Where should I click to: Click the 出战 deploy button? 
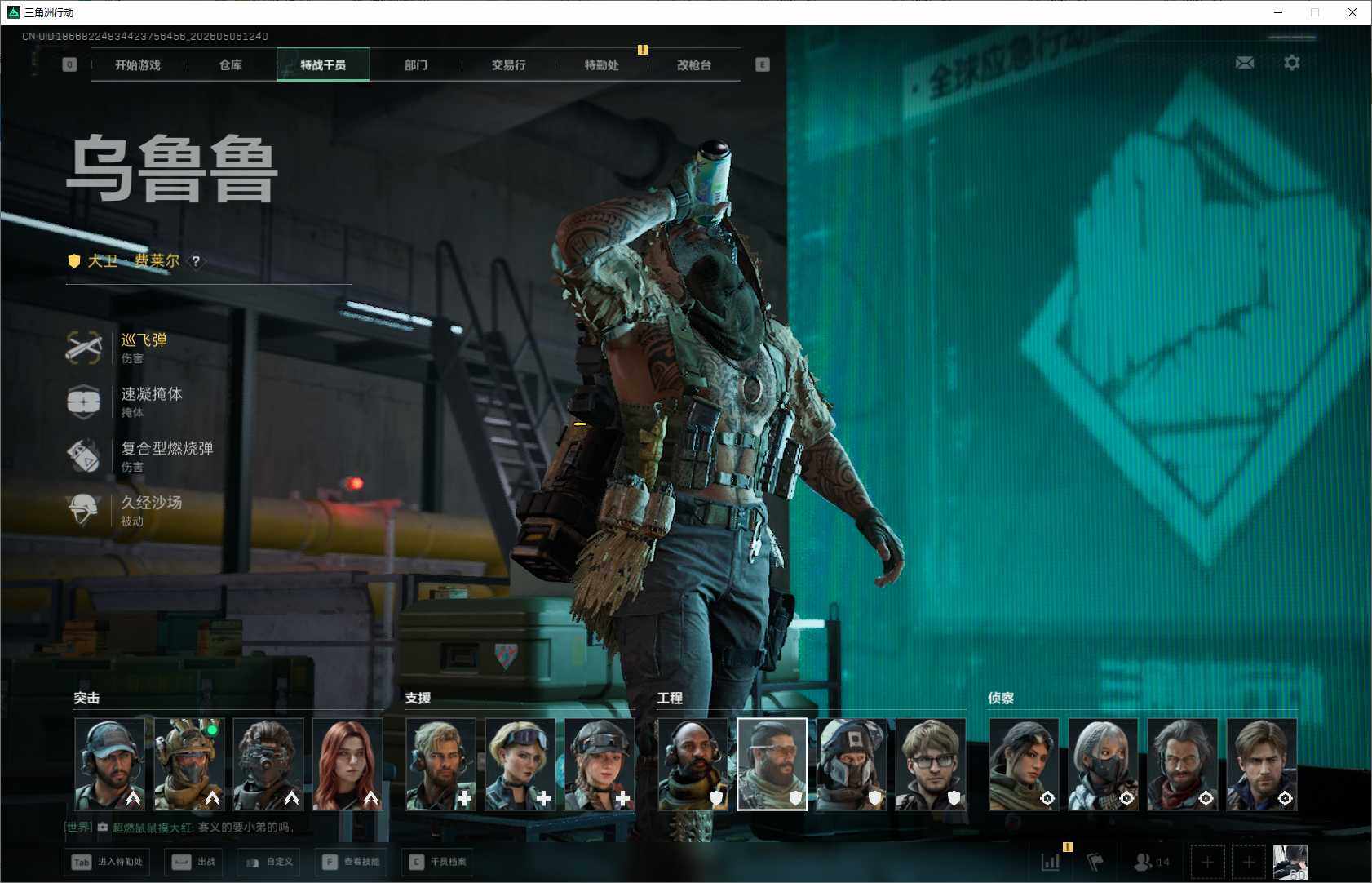pos(193,862)
